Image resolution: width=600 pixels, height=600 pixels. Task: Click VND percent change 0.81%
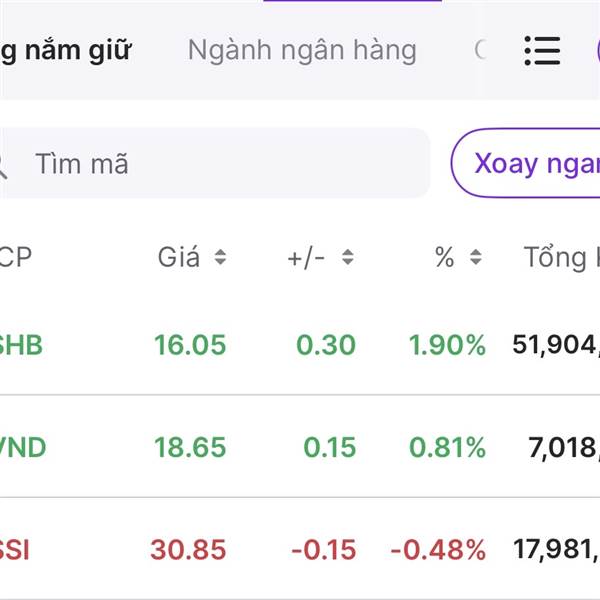pos(447,447)
